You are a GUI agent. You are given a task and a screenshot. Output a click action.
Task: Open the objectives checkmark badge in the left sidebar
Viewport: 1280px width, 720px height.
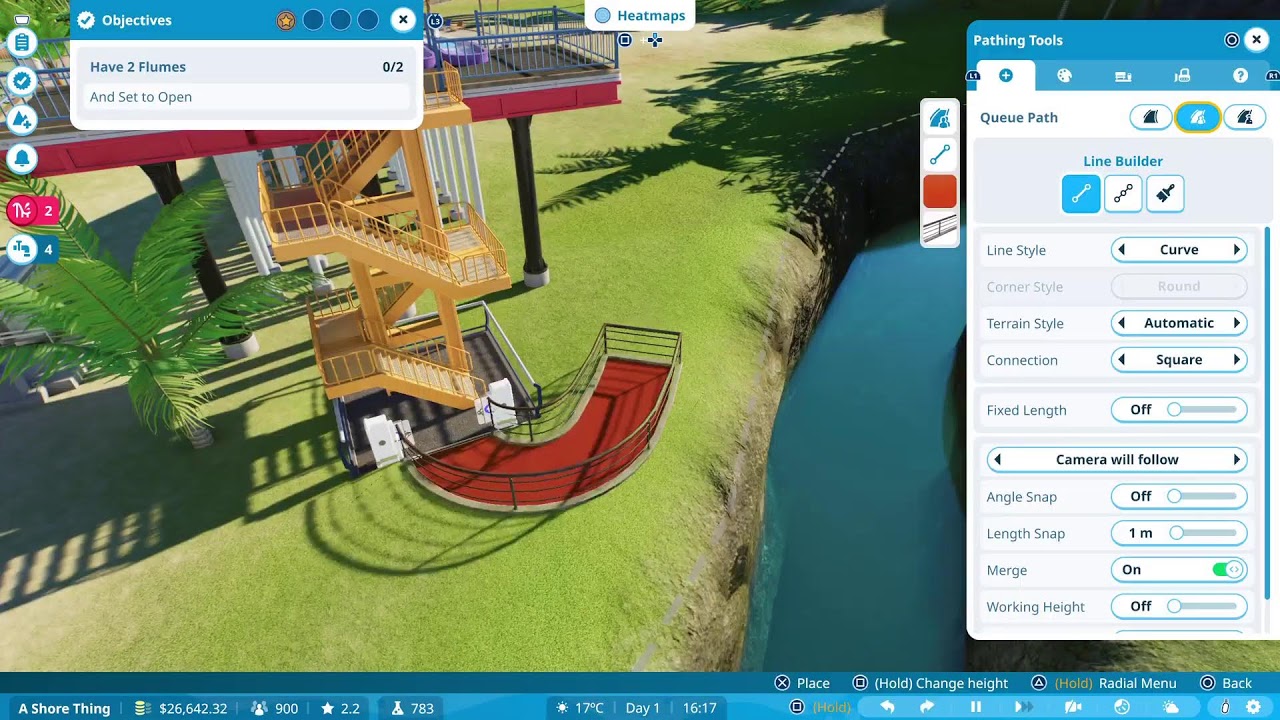22,81
